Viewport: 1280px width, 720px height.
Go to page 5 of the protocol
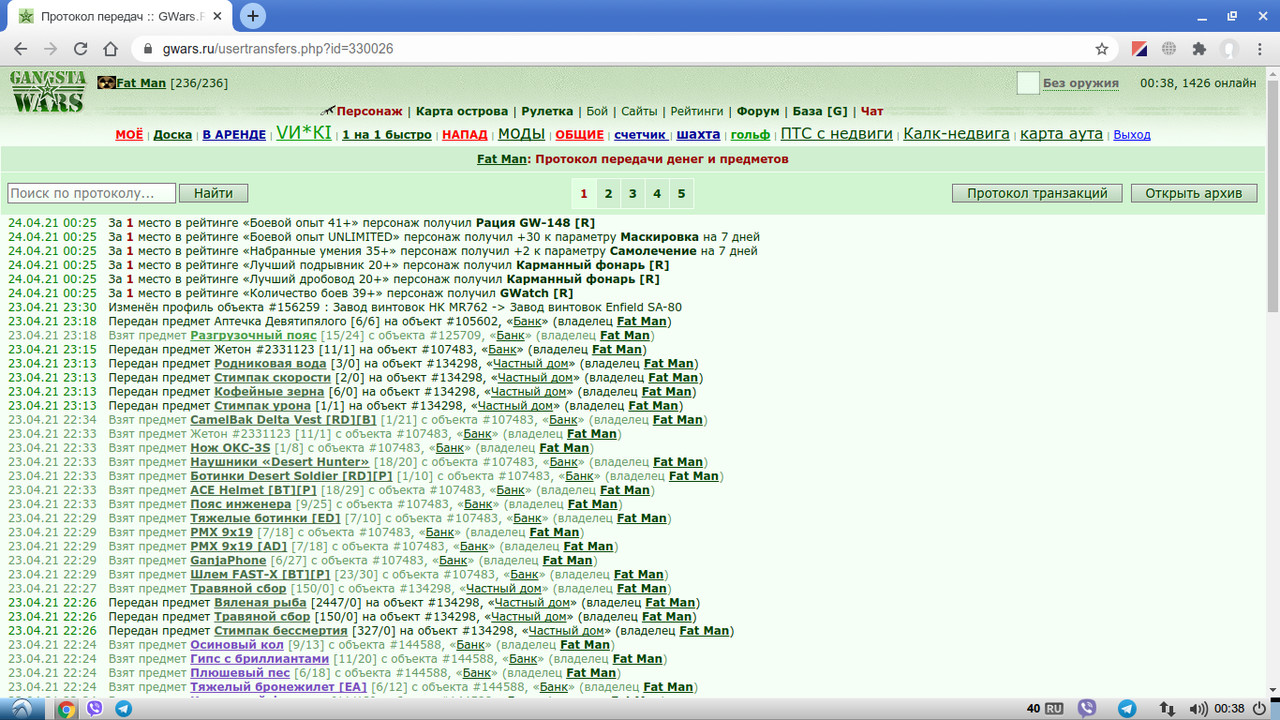pos(681,193)
